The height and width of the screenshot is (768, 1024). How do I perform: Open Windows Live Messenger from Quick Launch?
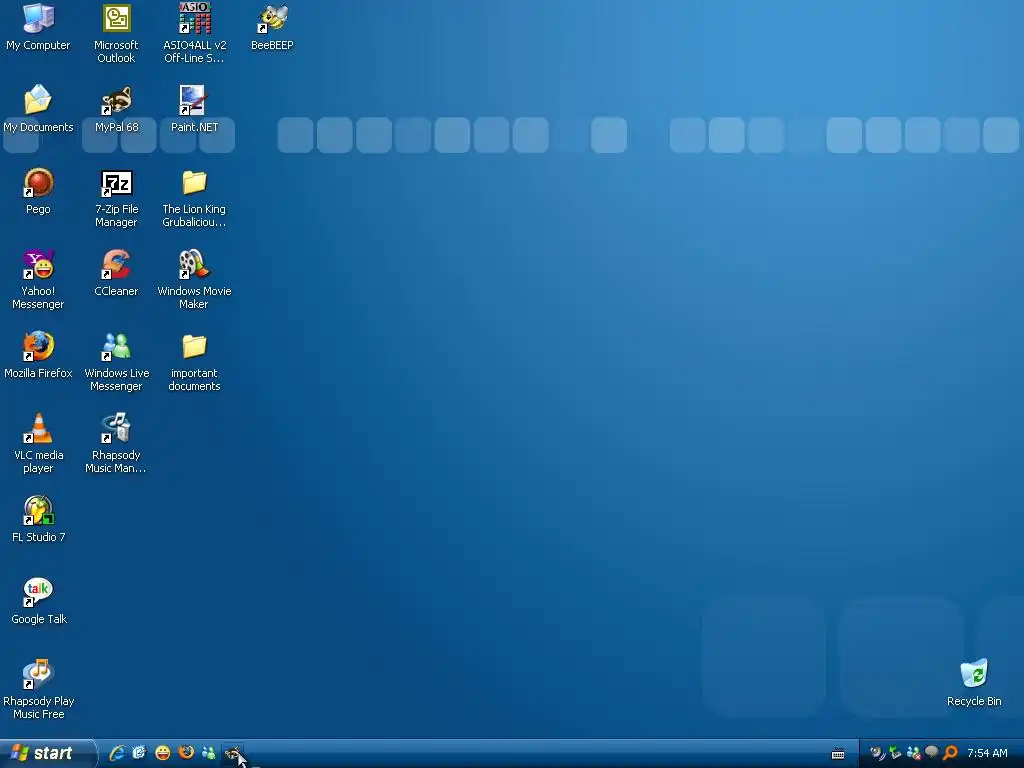point(209,753)
